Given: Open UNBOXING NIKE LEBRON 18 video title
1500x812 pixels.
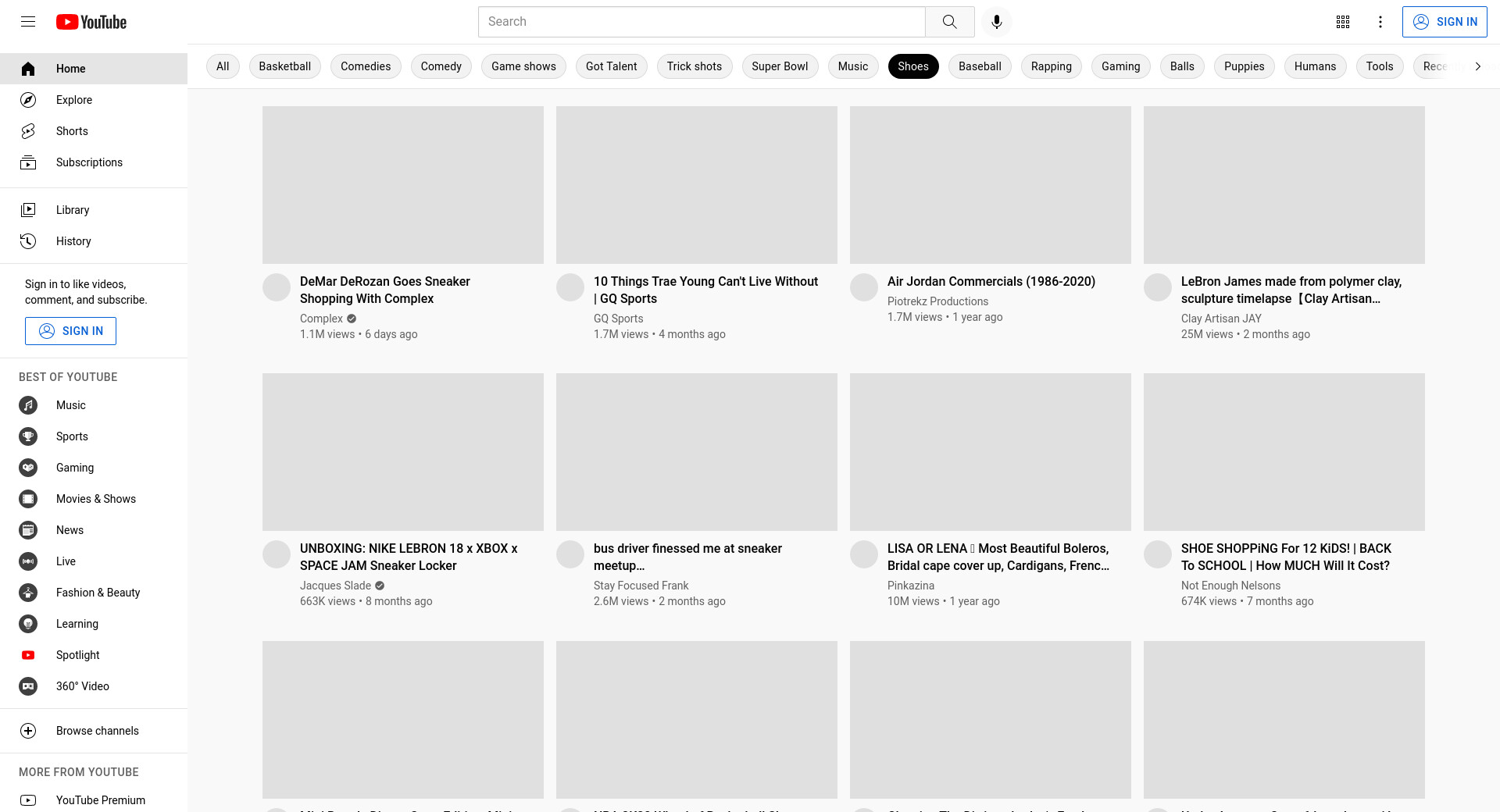Looking at the screenshot, I should [409, 557].
